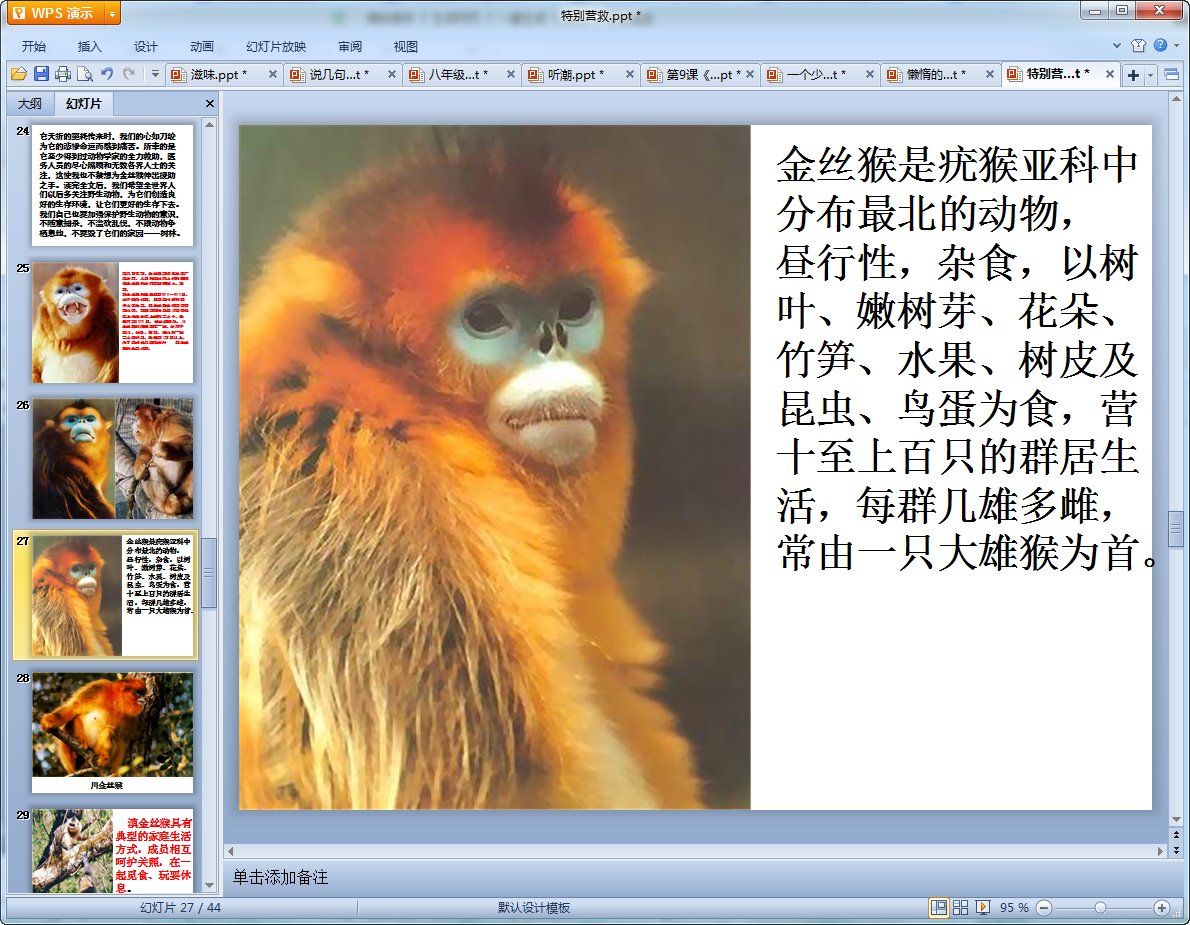
Task: Open the 开始 ribbon tab
Action: click(33, 46)
